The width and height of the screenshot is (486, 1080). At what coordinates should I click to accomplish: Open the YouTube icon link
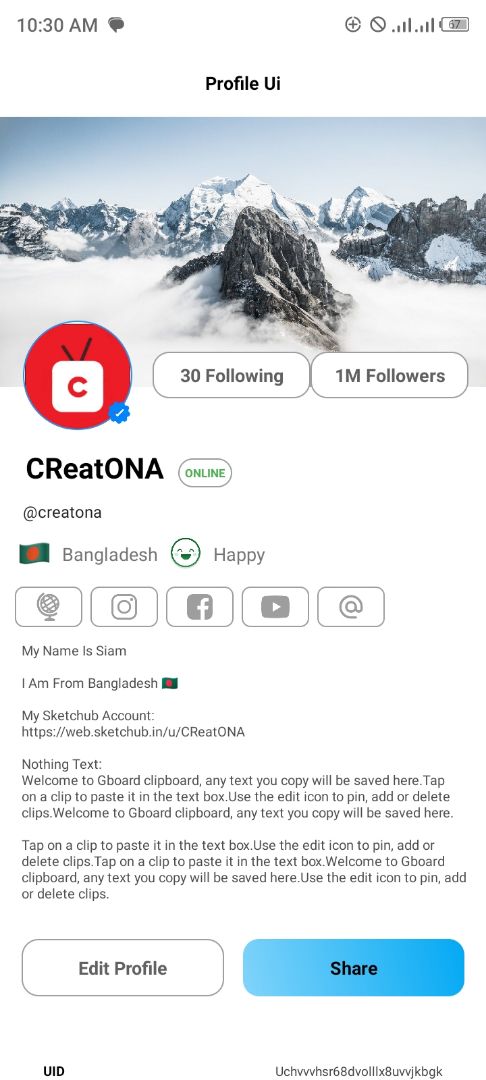point(275,607)
